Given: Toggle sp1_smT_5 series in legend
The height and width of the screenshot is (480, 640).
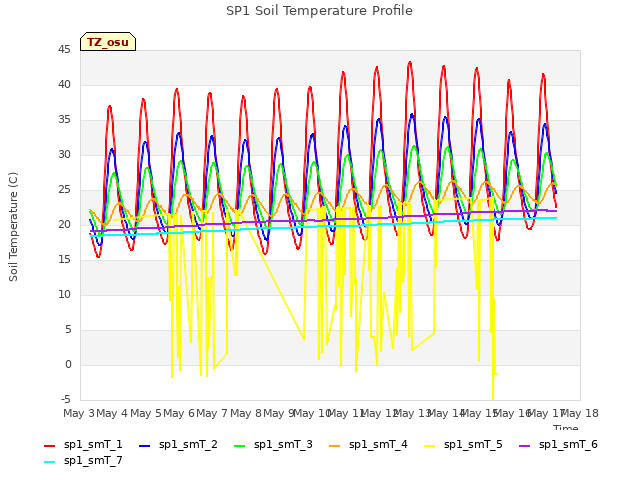Looking at the screenshot, I should pos(464,444).
